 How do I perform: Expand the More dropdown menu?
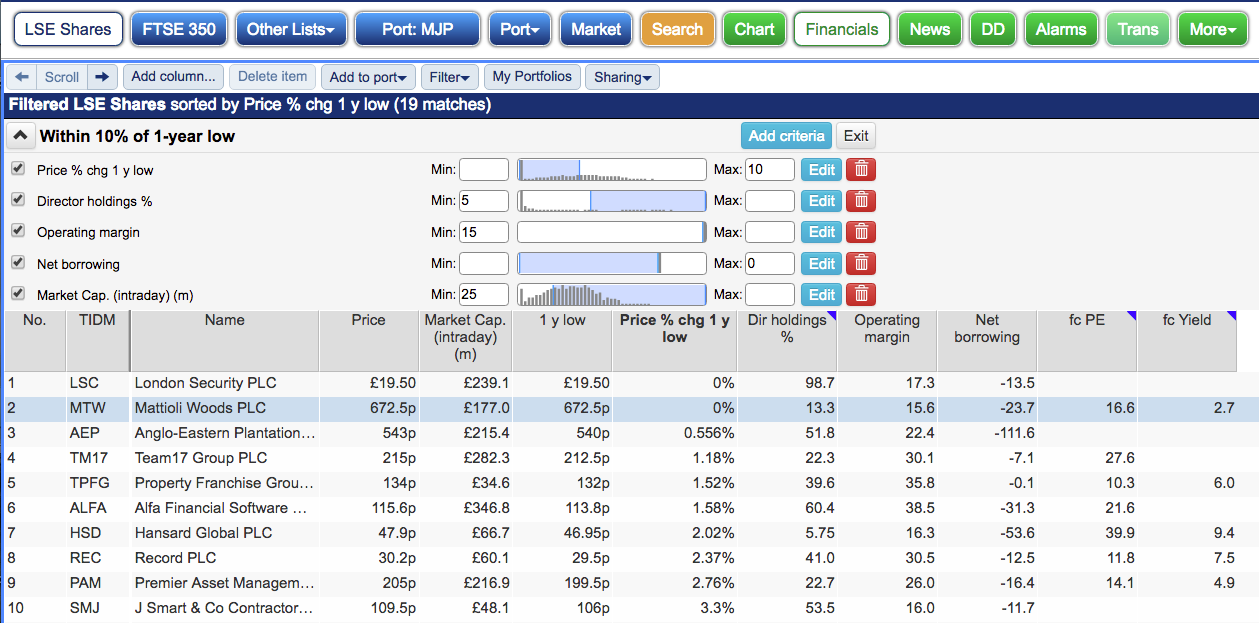tap(1213, 29)
